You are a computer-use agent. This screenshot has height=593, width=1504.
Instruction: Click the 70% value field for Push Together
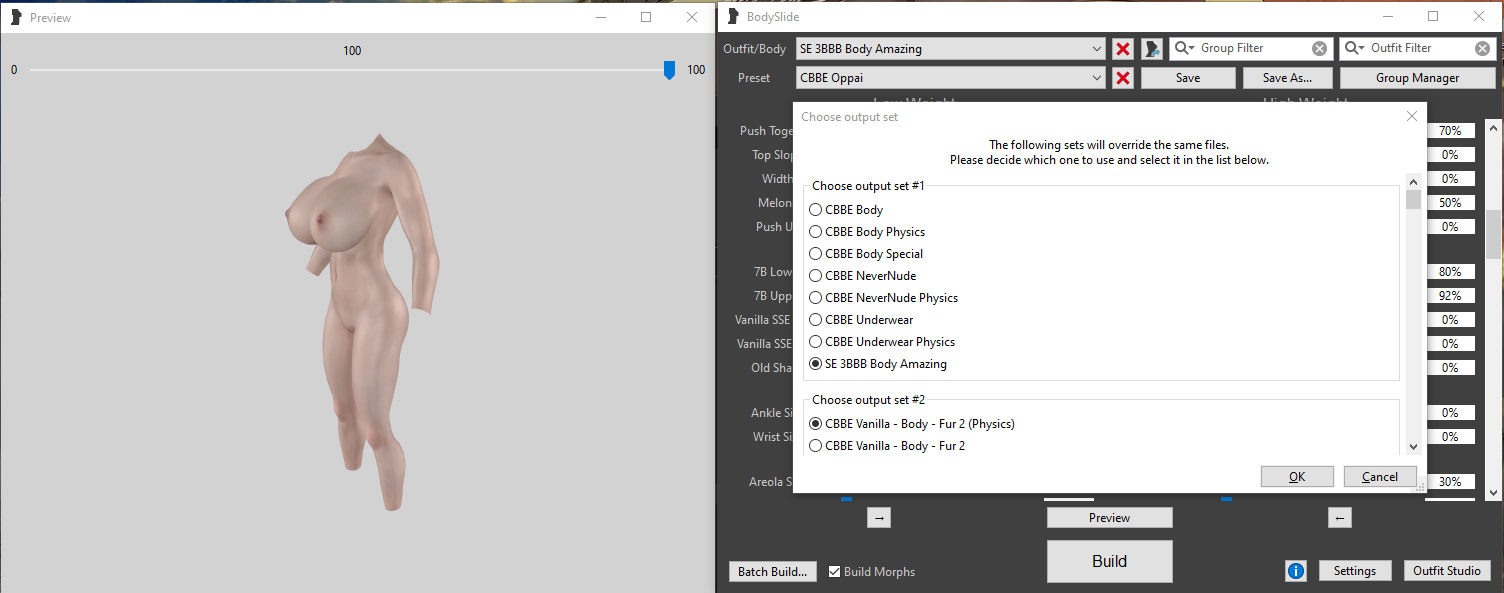tap(1450, 131)
